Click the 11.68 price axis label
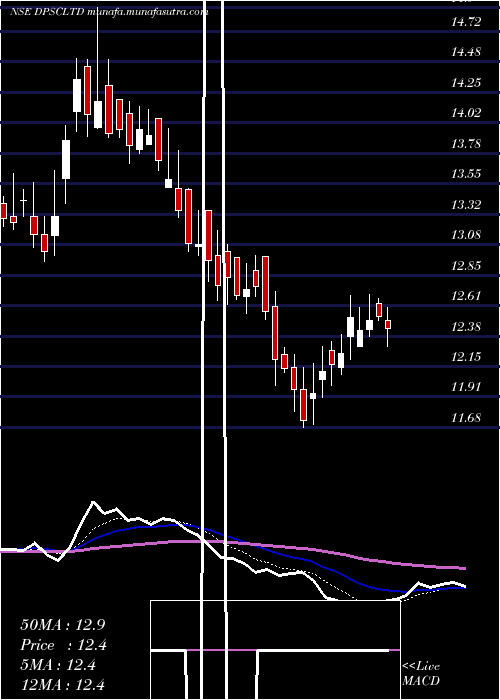Image resolution: width=500 pixels, height=700 pixels. (x=466, y=418)
